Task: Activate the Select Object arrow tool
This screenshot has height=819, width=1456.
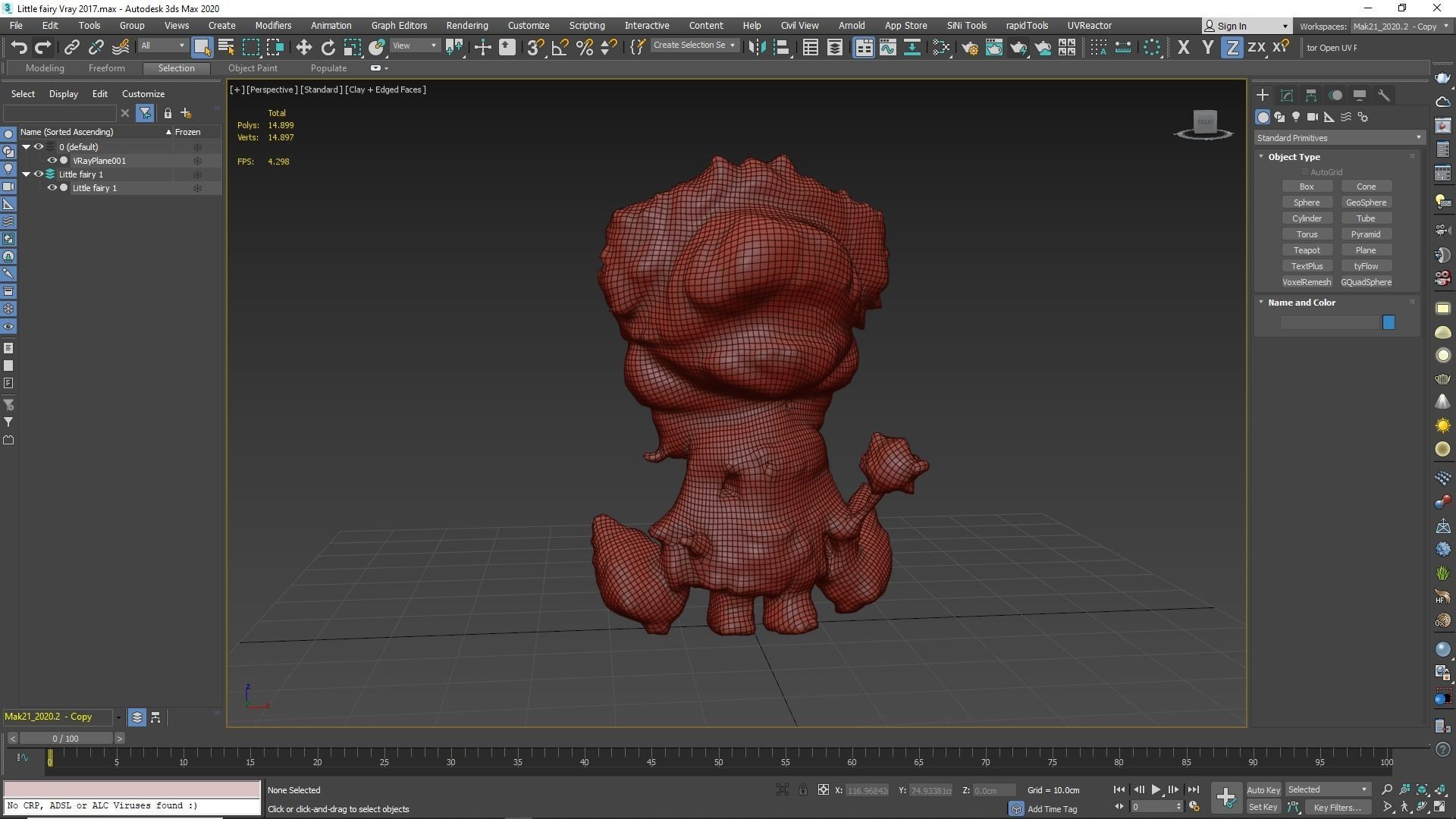Action: point(202,47)
